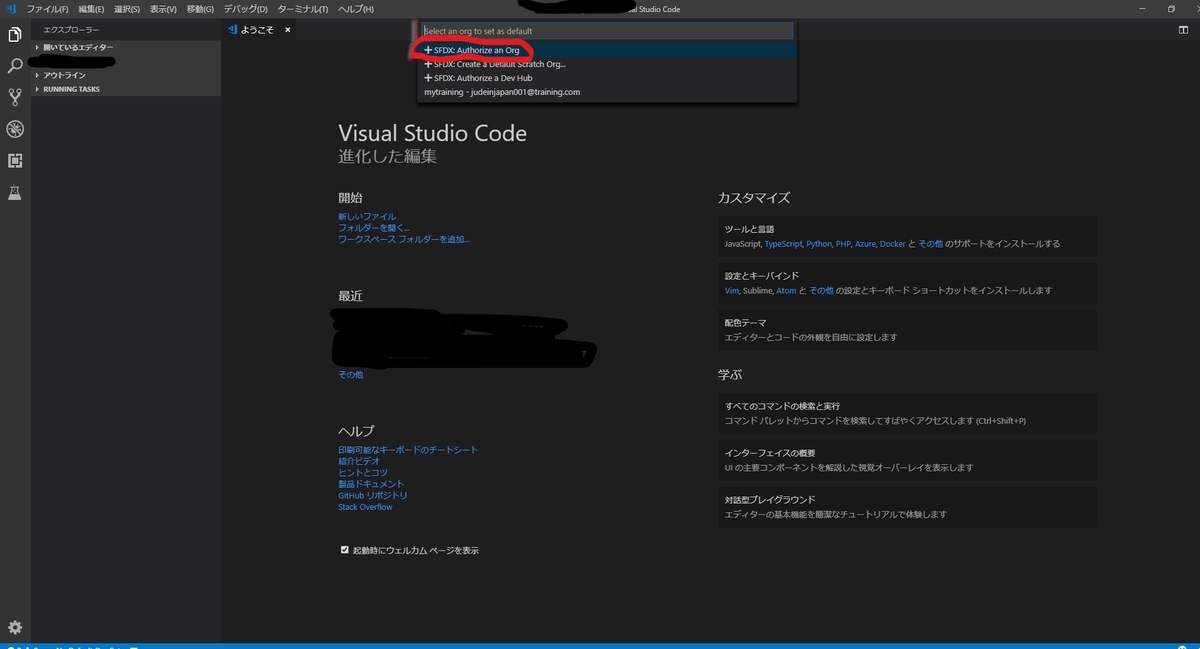Viewport: 1200px width, 649px height.
Task: Click the ツールと言語 heading item
Action: coord(750,230)
